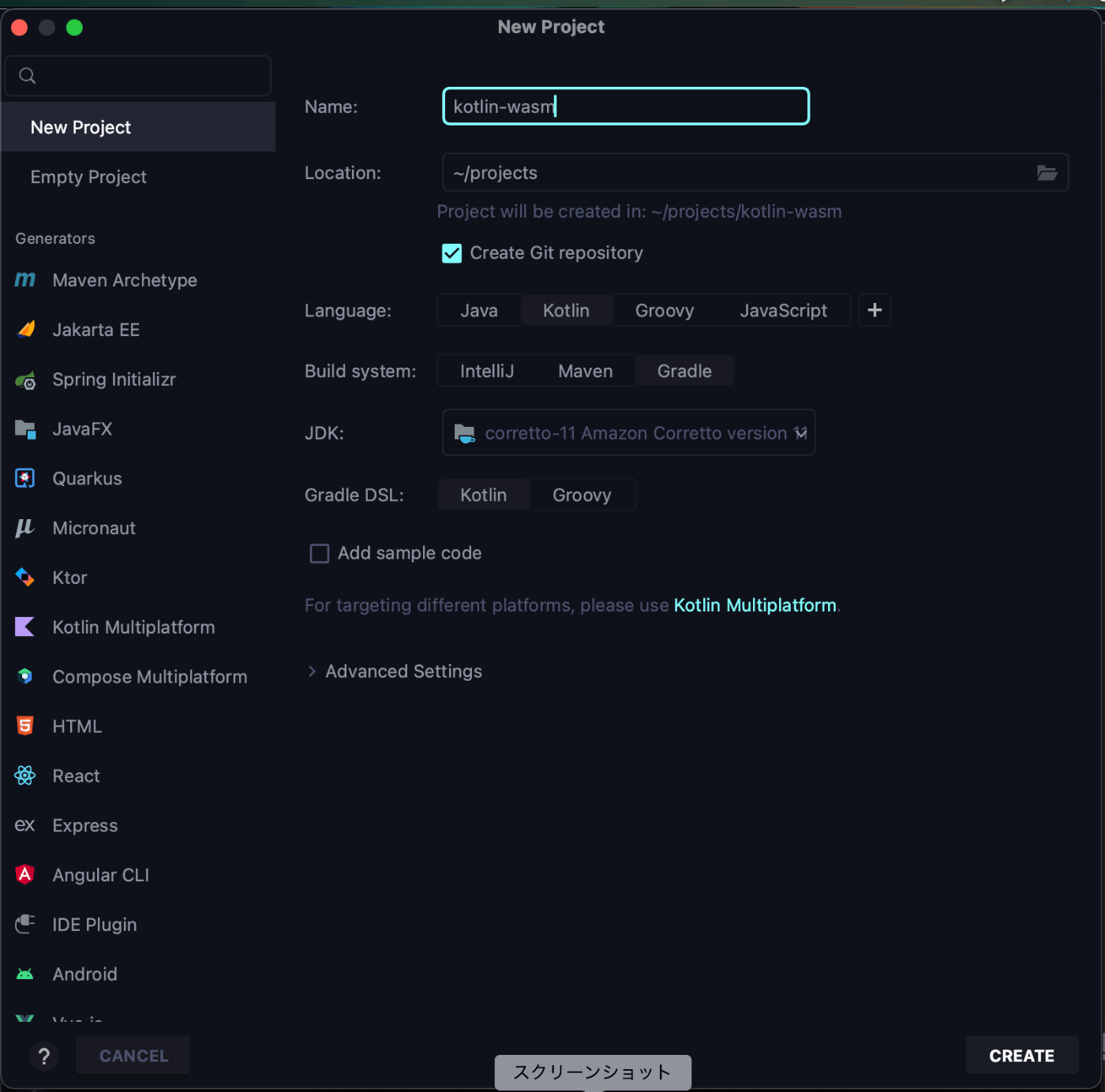Image resolution: width=1105 pixels, height=1092 pixels.
Task: Expand Advanced Settings section
Action: [x=395, y=671]
